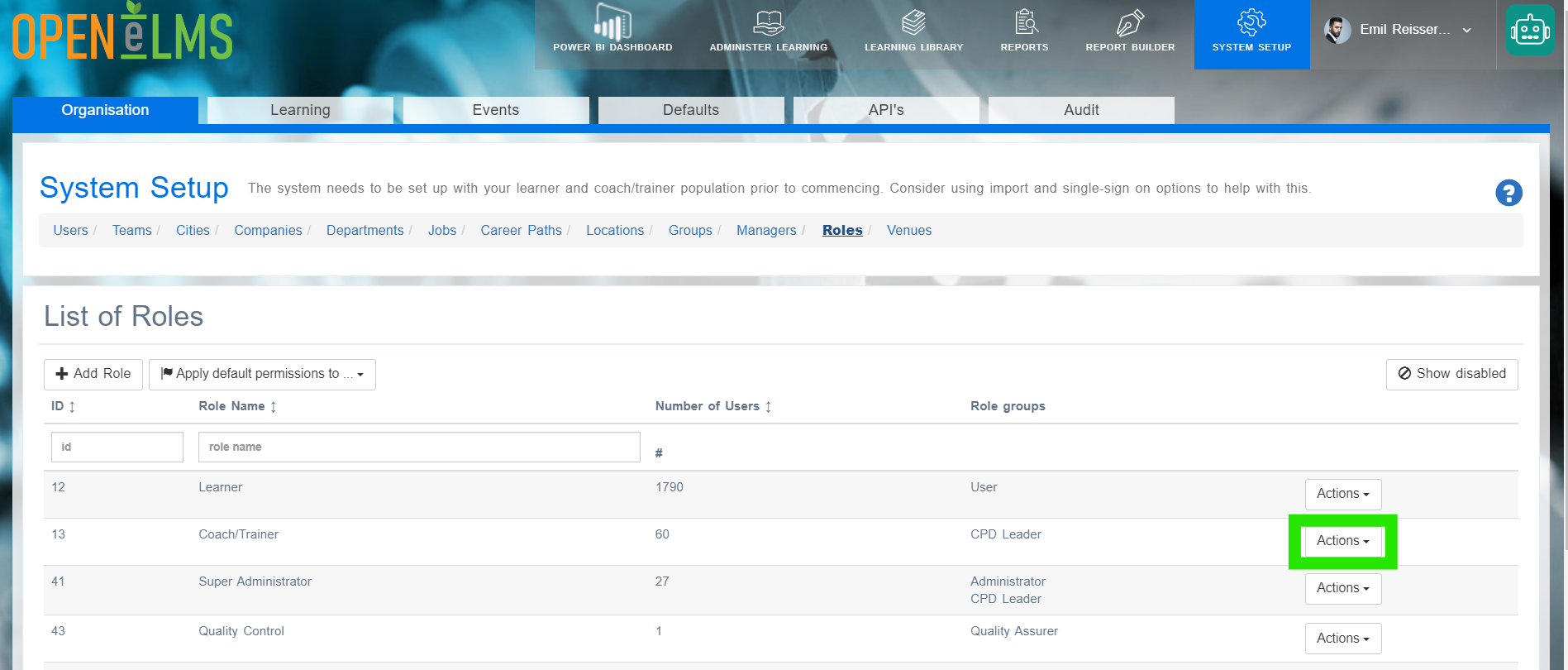Sort by Role Name column arrow
Viewport: 1568px width, 670px height.
click(x=274, y=407)
